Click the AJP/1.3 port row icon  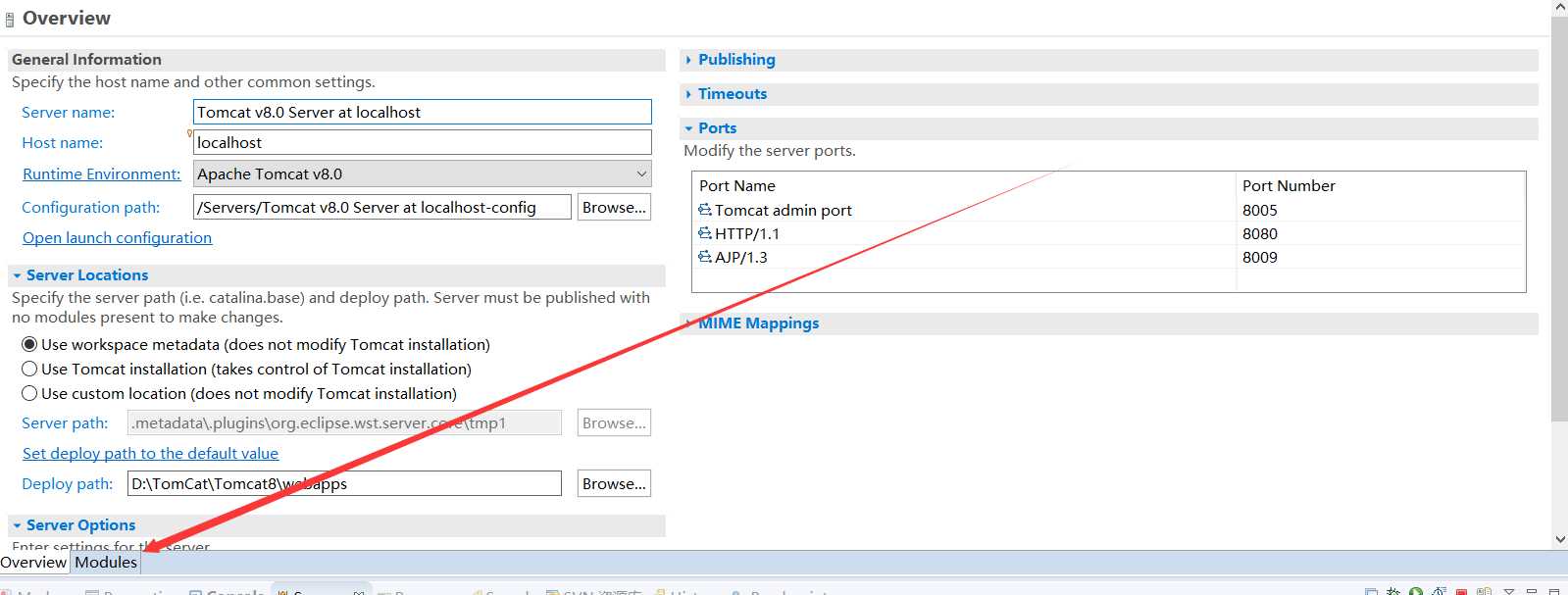(x=705, y=257)
